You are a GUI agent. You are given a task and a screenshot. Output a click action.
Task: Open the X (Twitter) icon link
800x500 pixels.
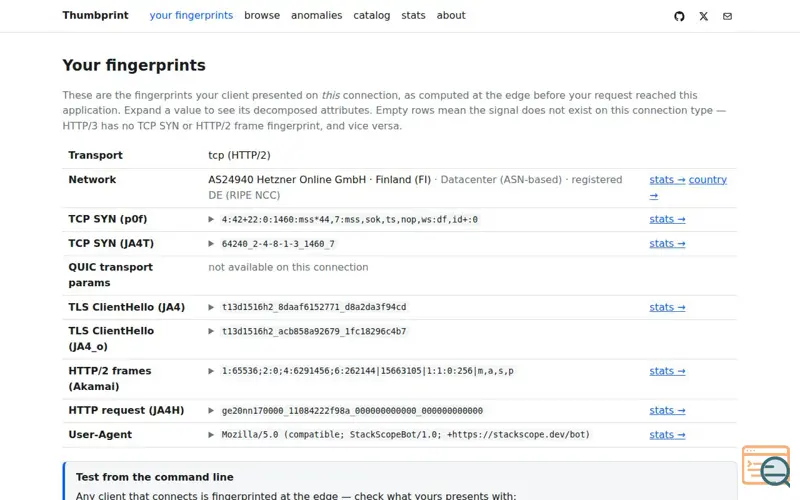pyautogui.click(x=704, y=16)
